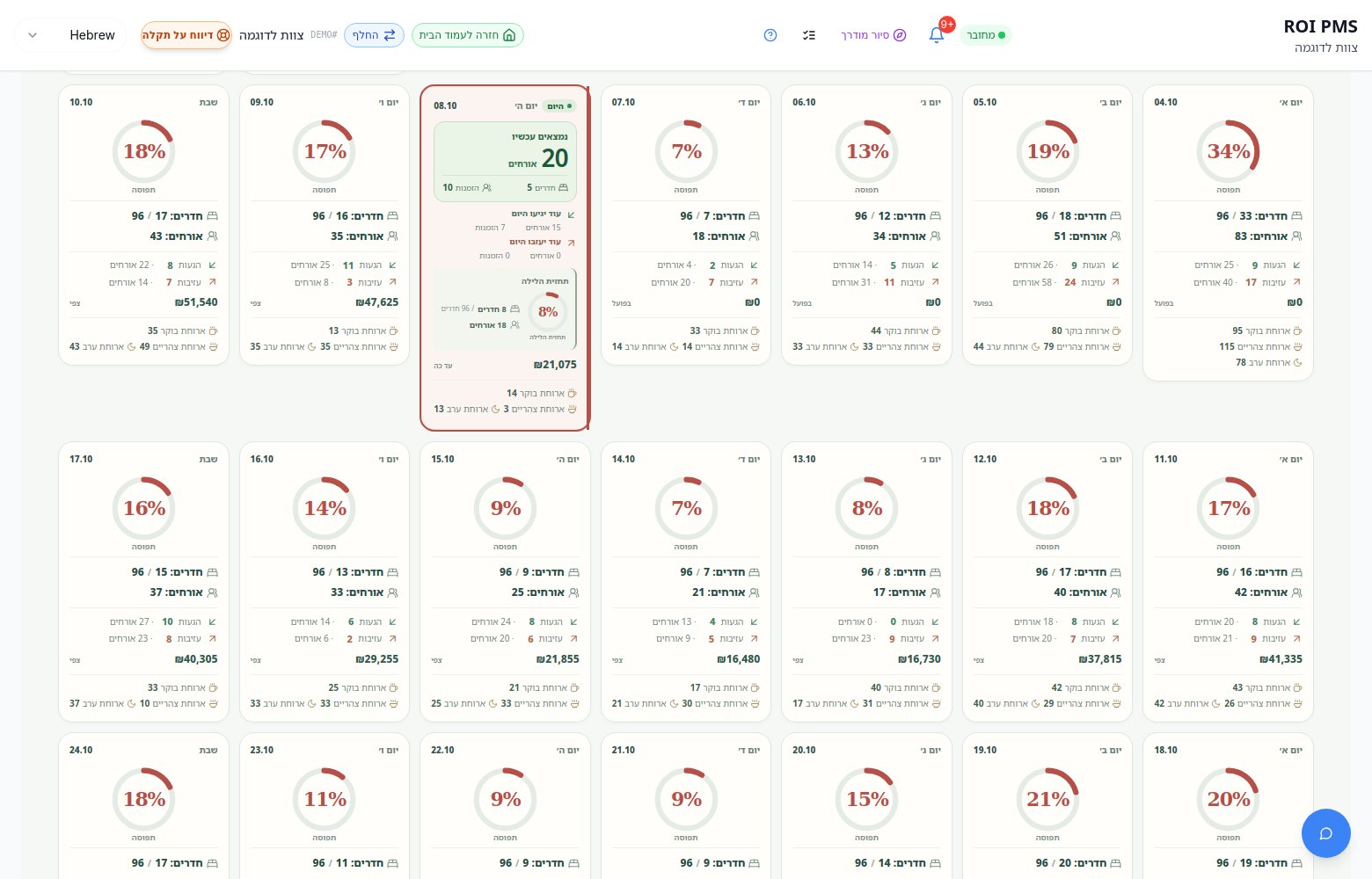Open the floating blue chat bubble
The width and height of the screenshot is (1372, 879).
(1325, 832)
